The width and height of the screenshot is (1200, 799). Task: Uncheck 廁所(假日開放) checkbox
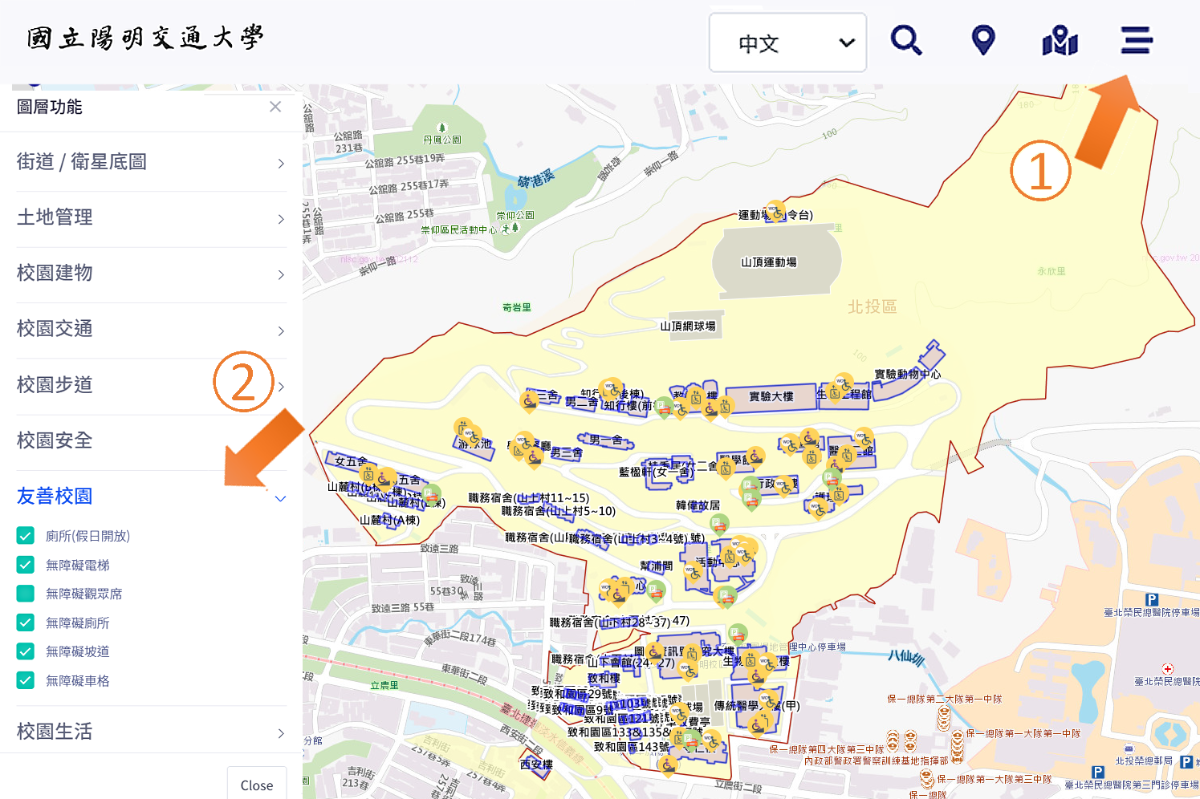26,536
